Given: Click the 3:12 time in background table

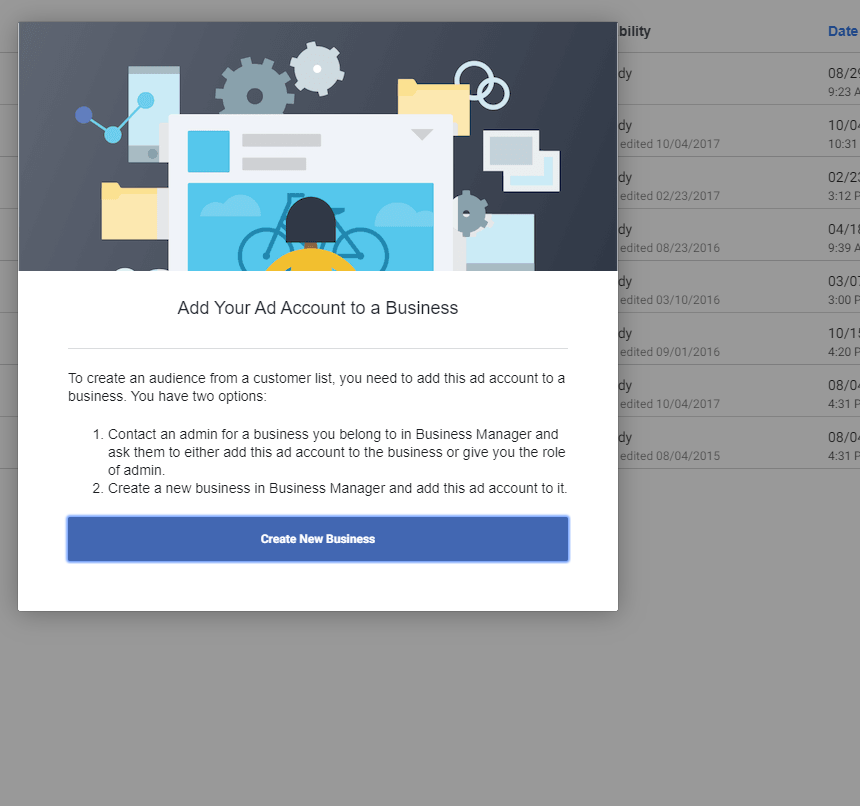Looking at the screenshot, I should point(844,196).
